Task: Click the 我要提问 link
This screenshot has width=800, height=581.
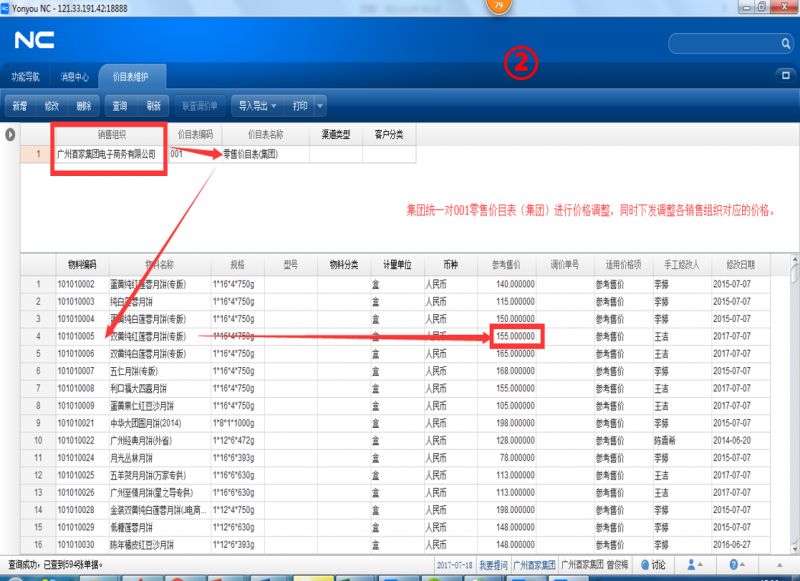Action: (x=493, y=565)
